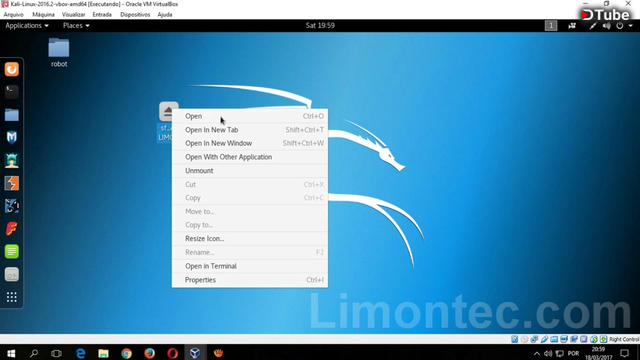Image resolution: width=640 pixels, height=360 pixels.
Task: Open Kali power icon in top bar
Action: (x=620, y=26)
